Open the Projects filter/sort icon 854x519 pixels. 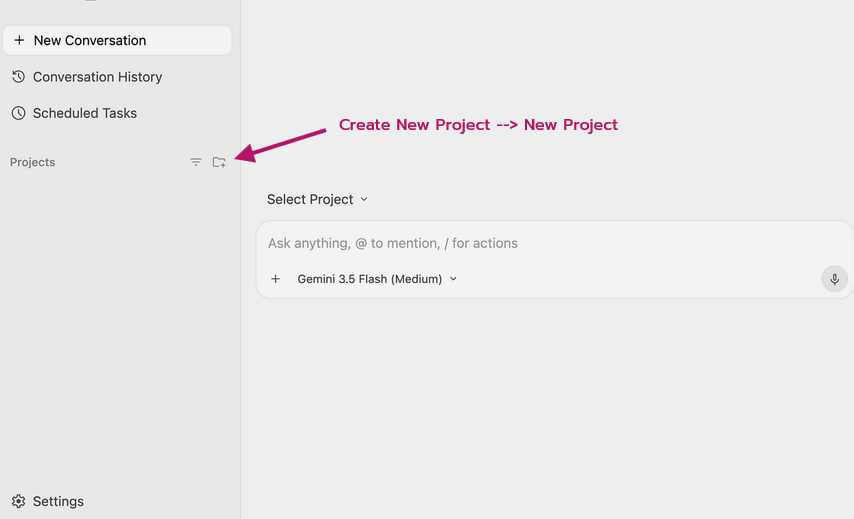tap(196, 162)
